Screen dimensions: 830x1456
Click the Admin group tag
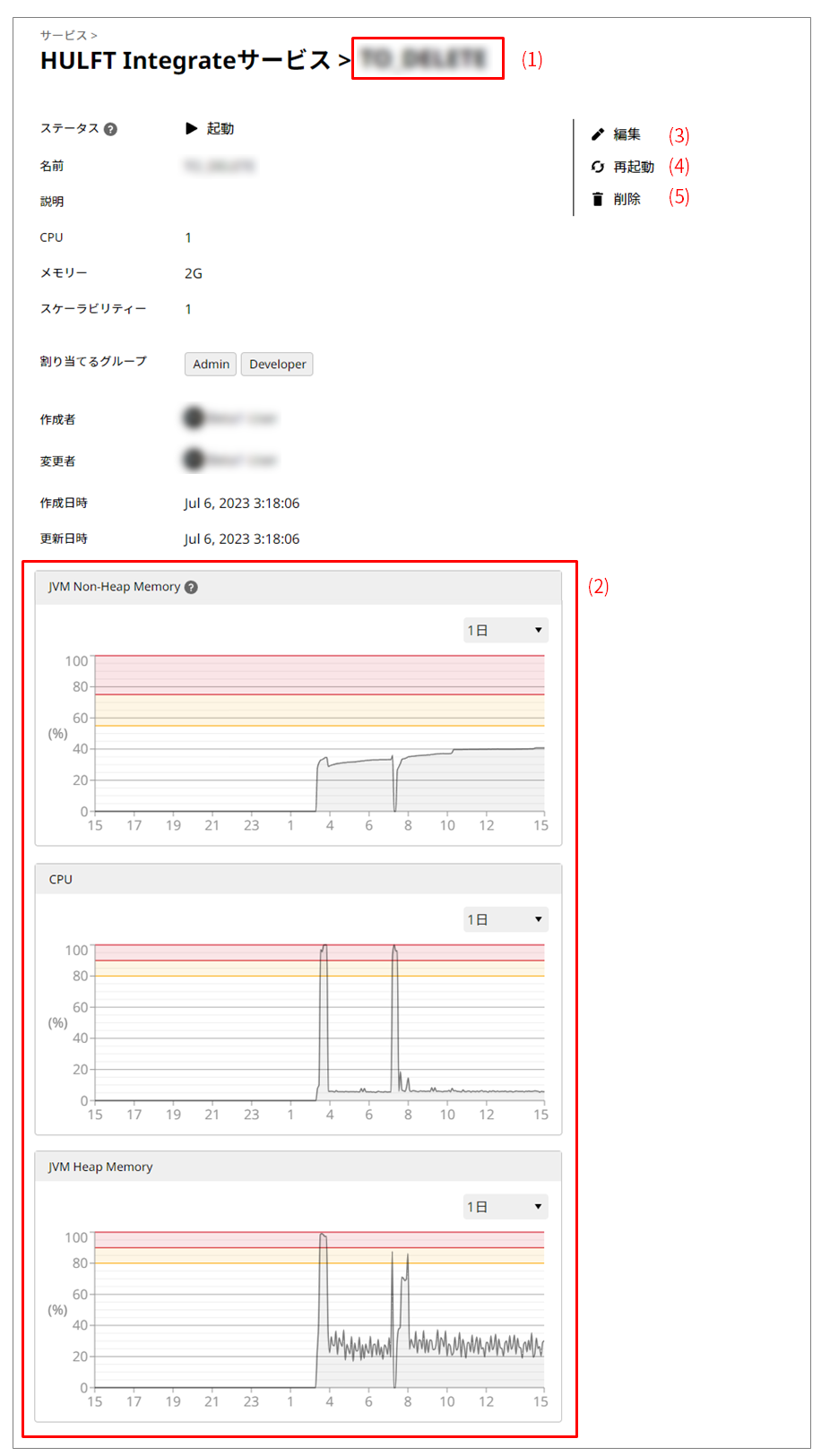211,364
